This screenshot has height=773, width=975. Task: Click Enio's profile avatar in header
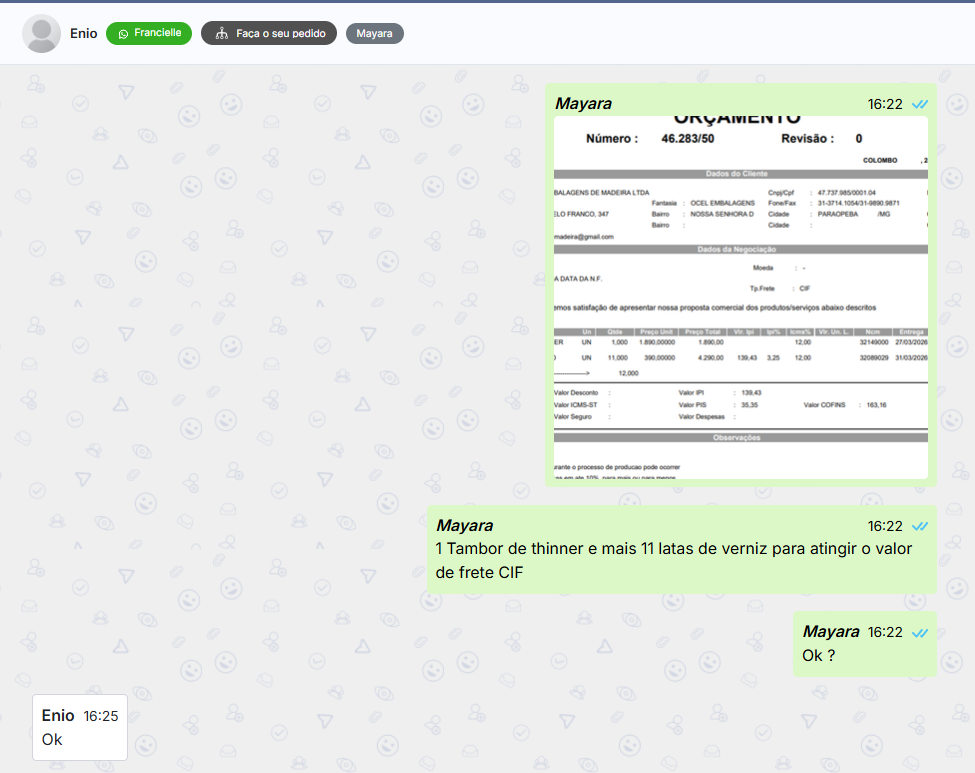(41, 34)
